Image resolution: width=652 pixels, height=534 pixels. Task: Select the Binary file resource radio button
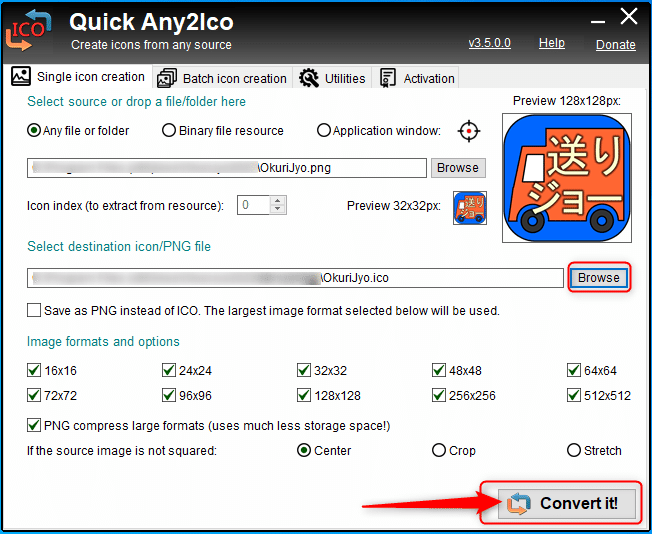tap(169, 131)
